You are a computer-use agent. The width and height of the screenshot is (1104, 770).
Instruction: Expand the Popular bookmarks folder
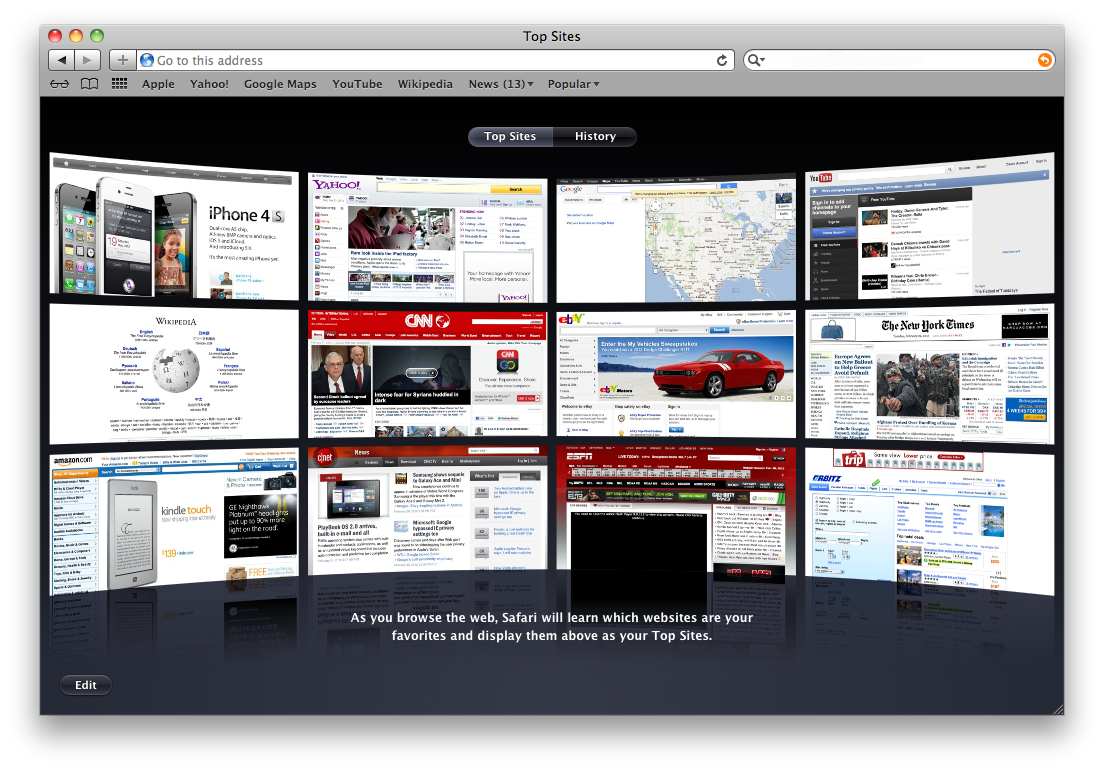(573, 84)
